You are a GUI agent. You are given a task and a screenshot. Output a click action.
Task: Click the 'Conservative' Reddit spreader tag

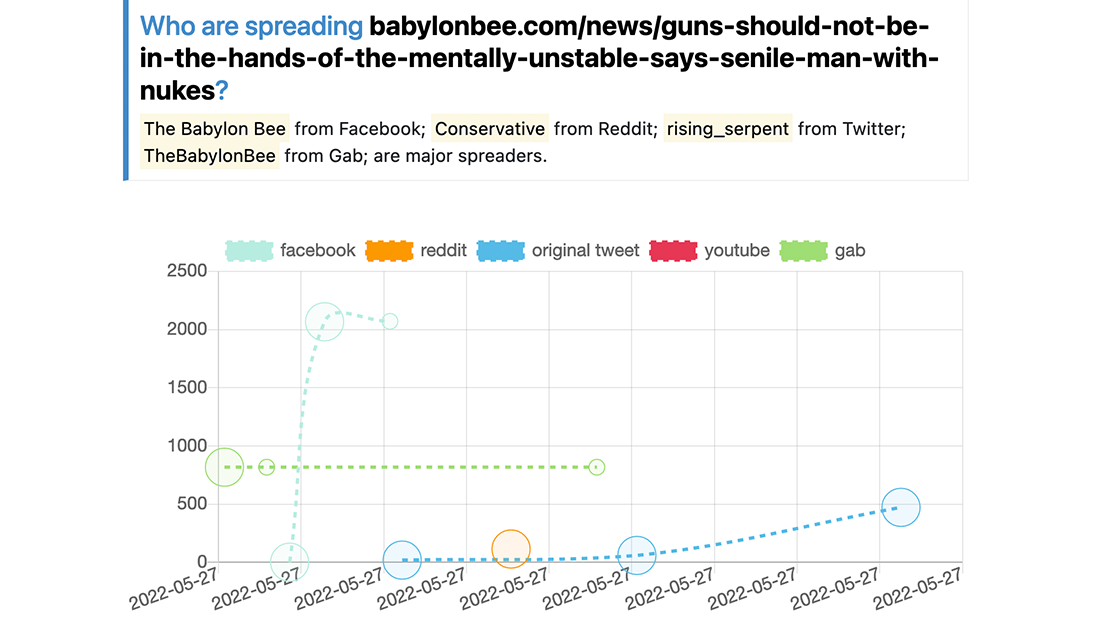490,128
